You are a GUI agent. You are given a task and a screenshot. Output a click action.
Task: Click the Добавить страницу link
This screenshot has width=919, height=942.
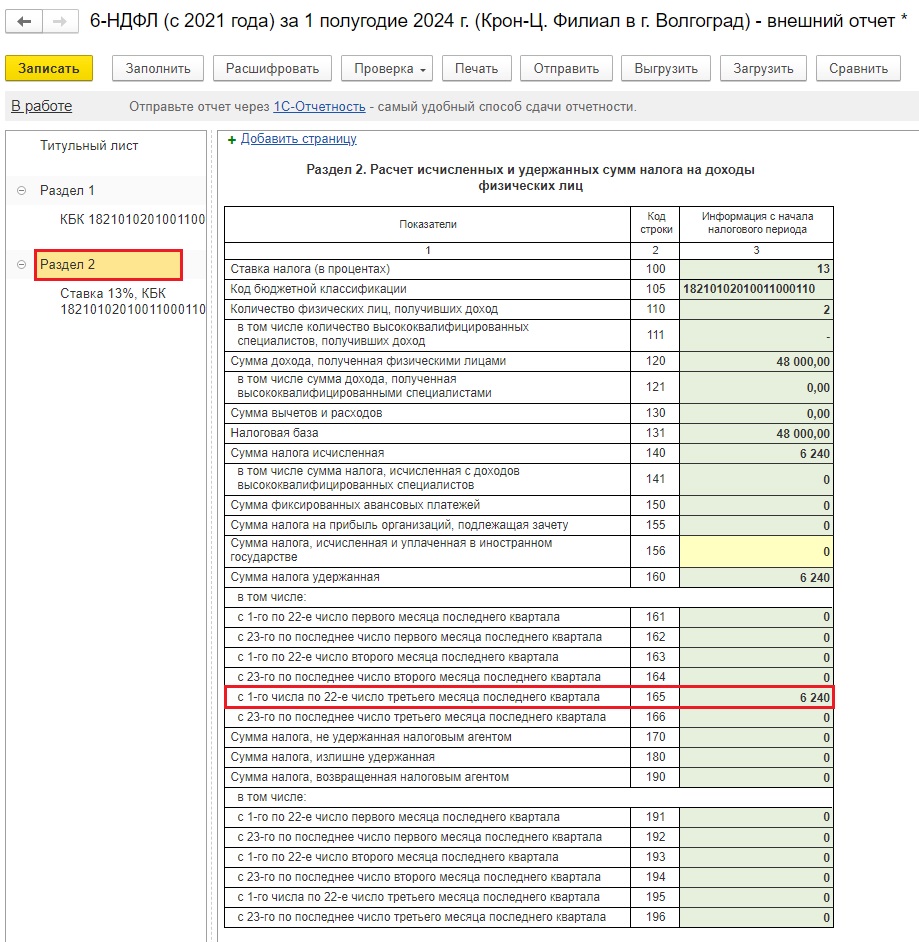299,139
